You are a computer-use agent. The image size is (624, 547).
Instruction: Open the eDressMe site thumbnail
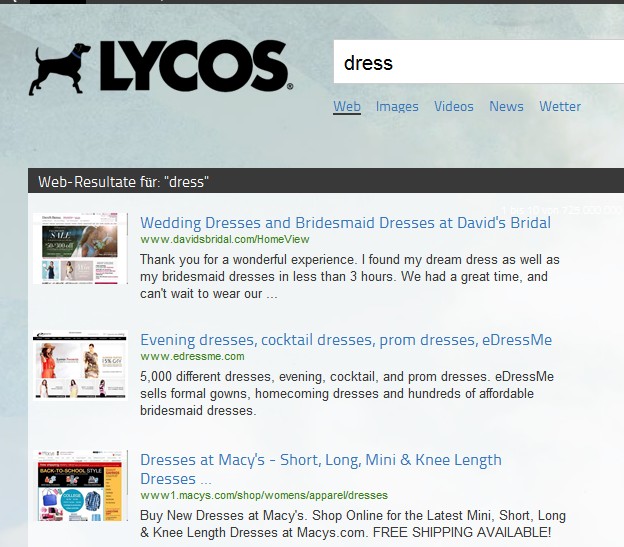point(80,364)
